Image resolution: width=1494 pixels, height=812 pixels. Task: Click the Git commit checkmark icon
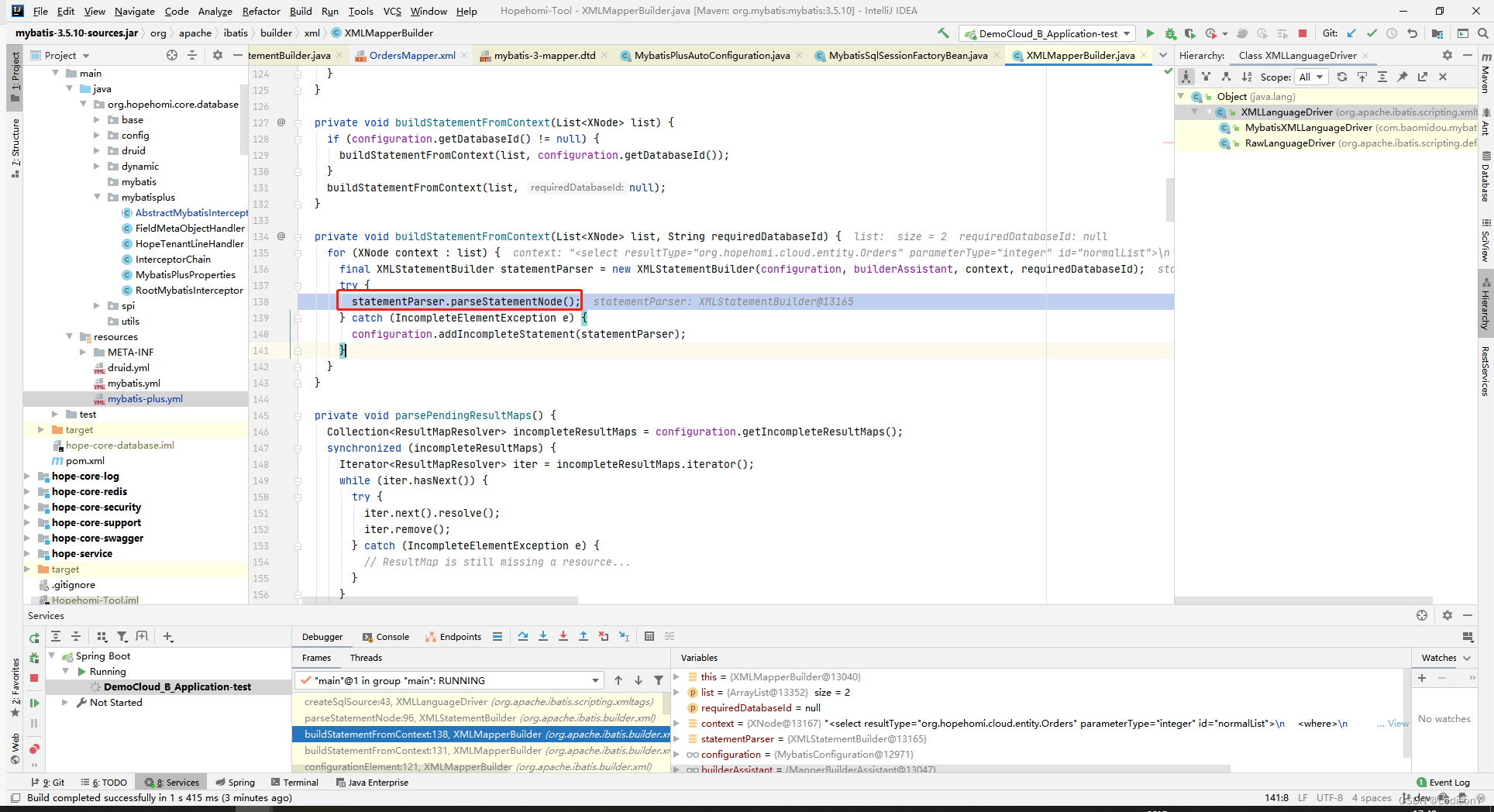click(1372, 33)
